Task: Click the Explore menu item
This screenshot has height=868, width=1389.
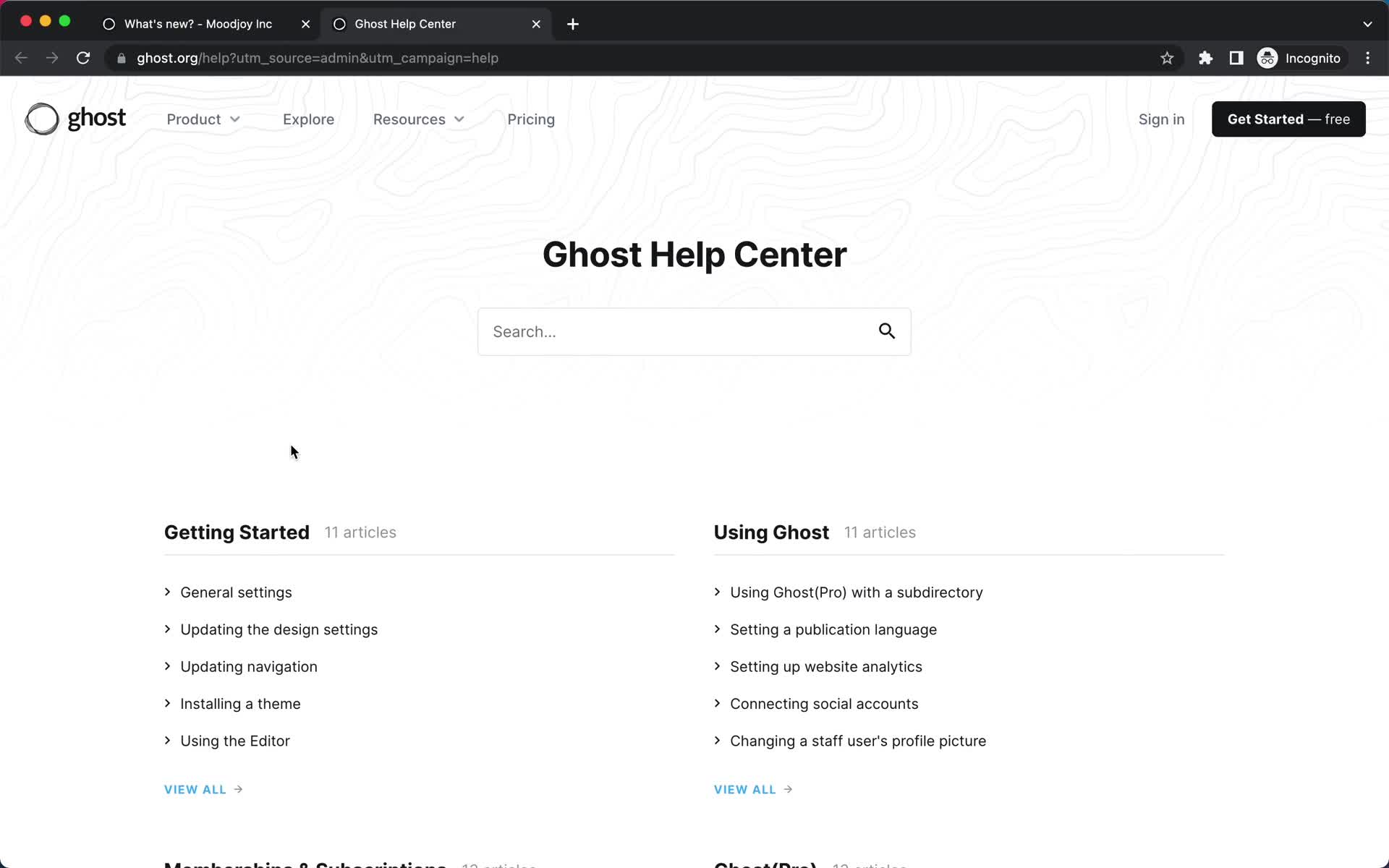Action: click(308, 119)
